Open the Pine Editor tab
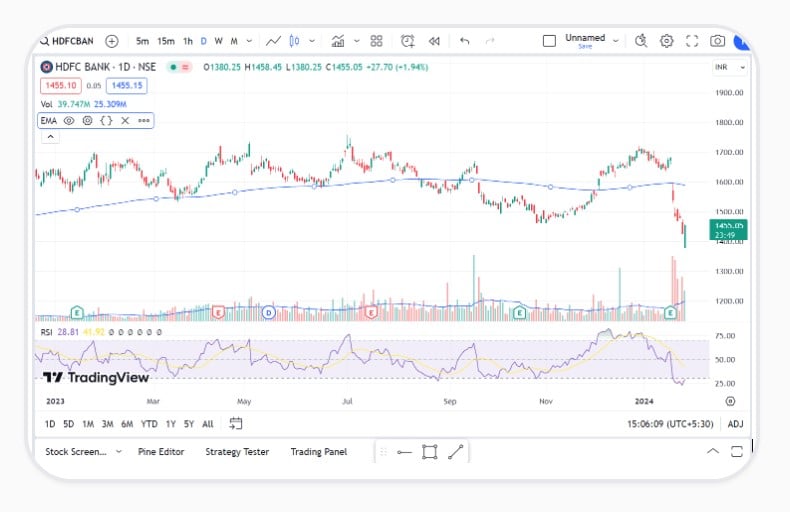 point(161,452)
